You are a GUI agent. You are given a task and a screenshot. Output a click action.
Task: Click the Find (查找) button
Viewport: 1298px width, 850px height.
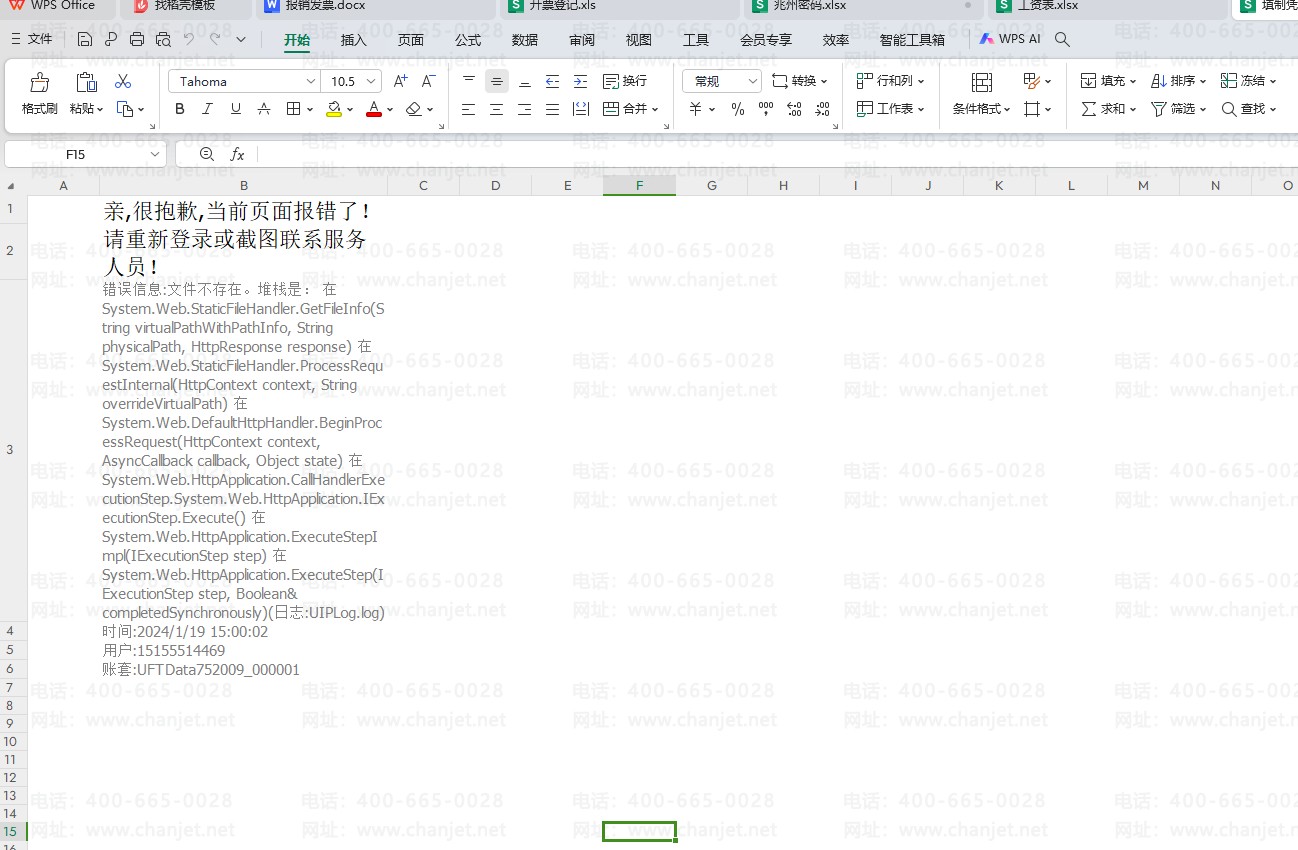pyautogui.click(x=1249, y=109)
